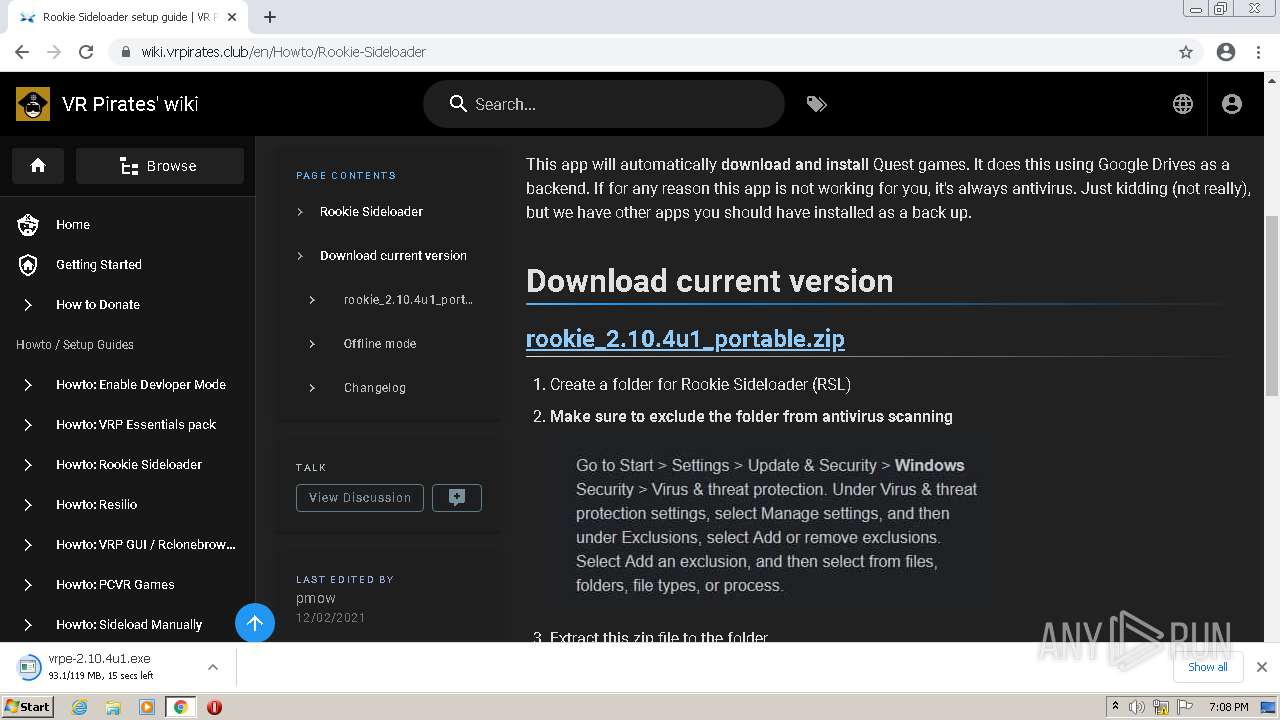Expand Howto: PCVR Games chevron
The width and height of the screenshot is (1280, 720).
click(x=28, y=585)
